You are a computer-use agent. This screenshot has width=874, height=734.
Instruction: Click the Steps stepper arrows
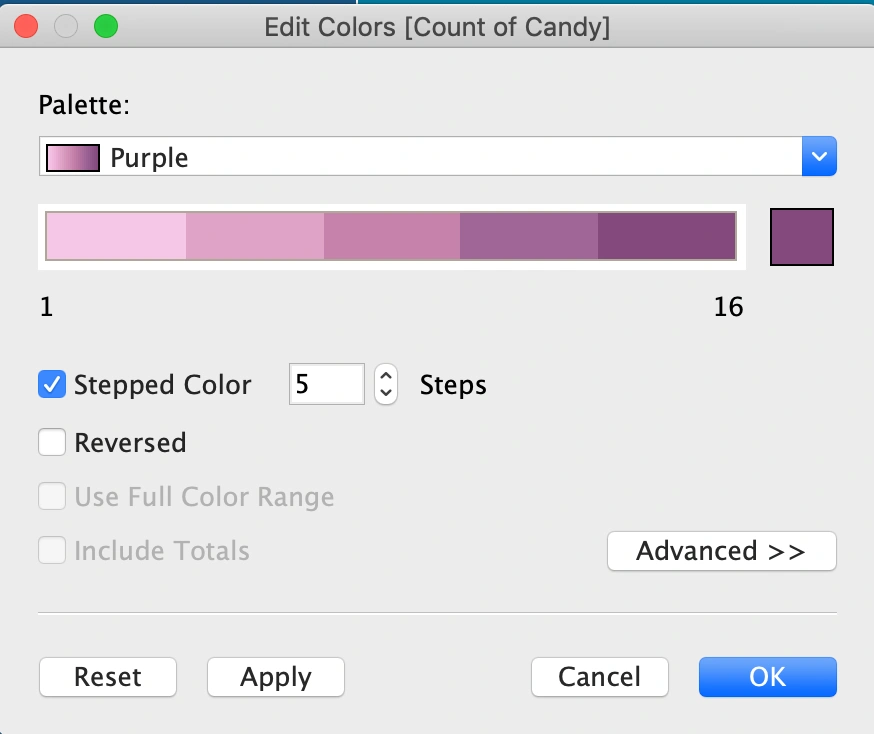pos(386,385)
